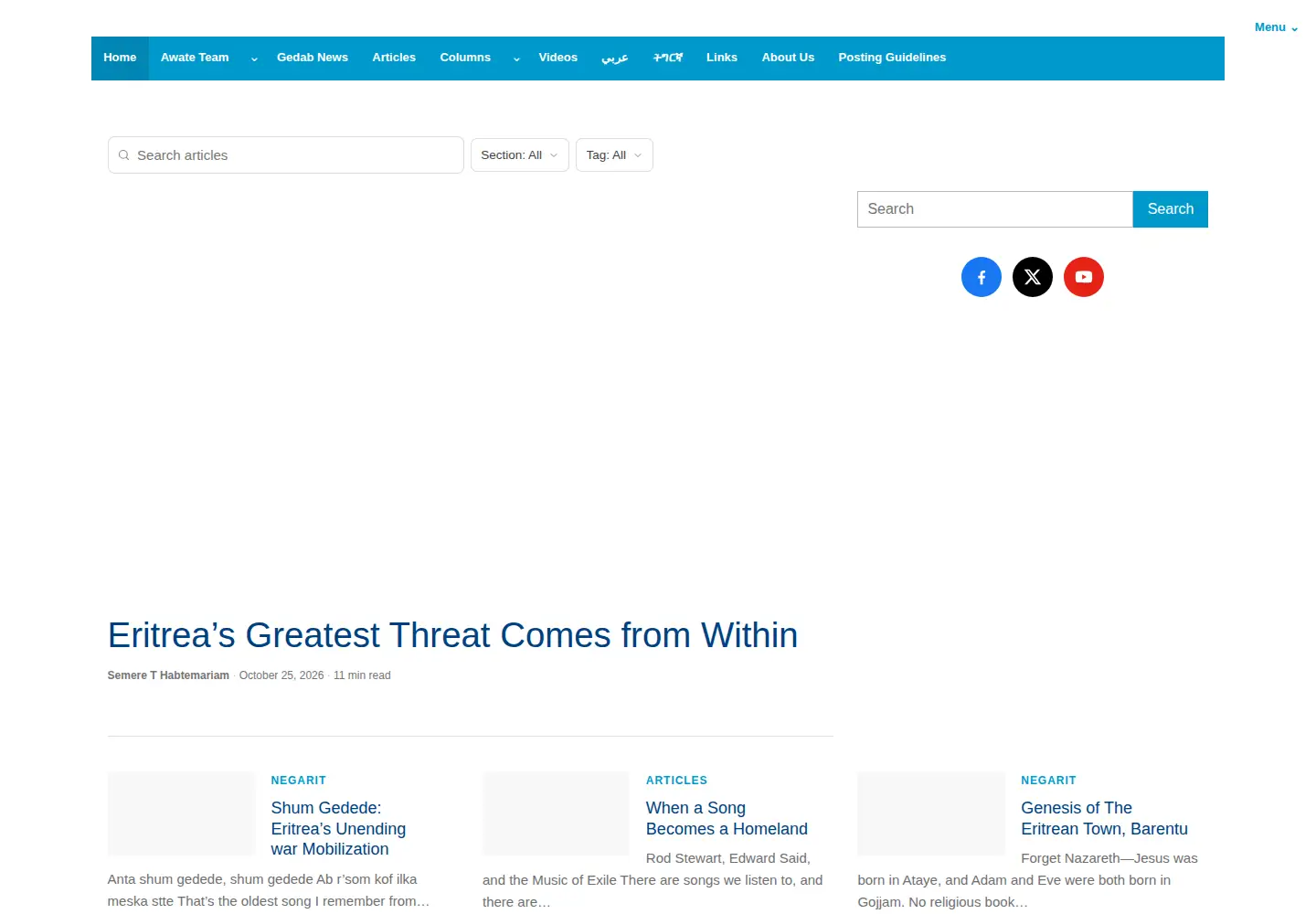Open article Eritrea's Greatest Threat Comes from Within
Viewport: 1316px width, 914px height.
tap(452, 635)
